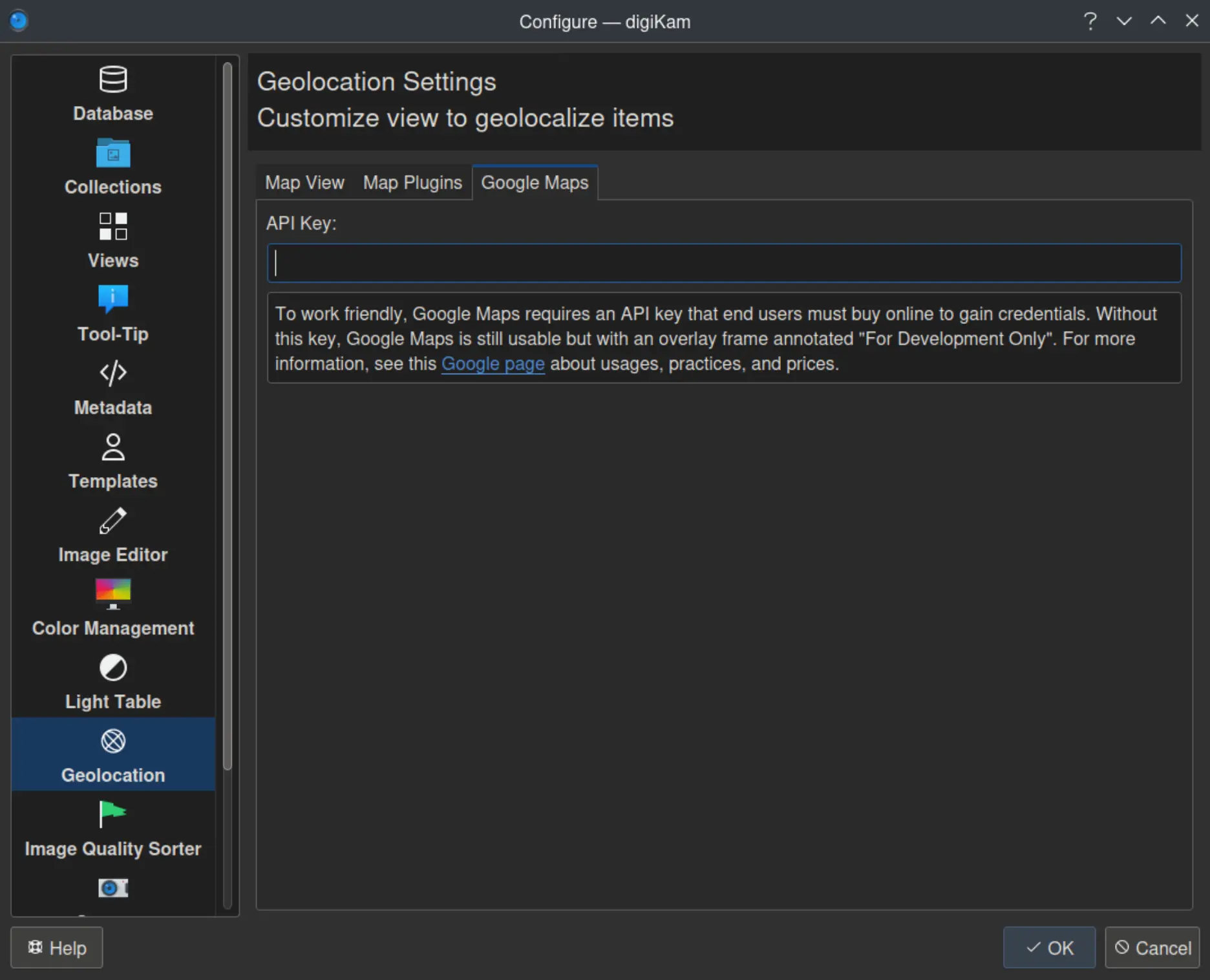
Task: Select the Templates configuration icon
Action: (113, 460)
